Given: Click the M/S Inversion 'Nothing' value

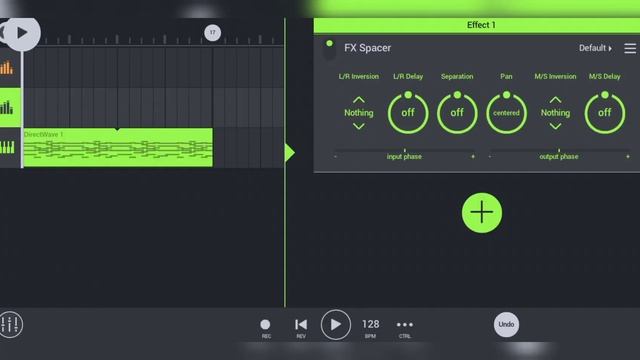Looking at the screenshot, I should 555,113.
